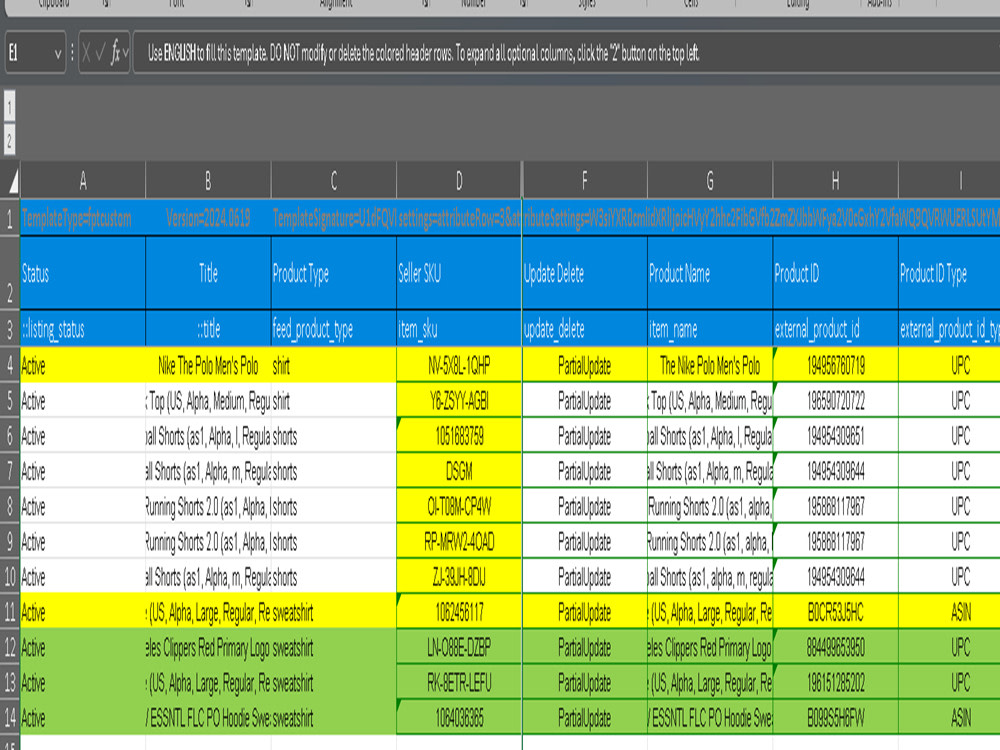
Task: Open the Name Box dropdown arrow
Action: coord(58,54)
